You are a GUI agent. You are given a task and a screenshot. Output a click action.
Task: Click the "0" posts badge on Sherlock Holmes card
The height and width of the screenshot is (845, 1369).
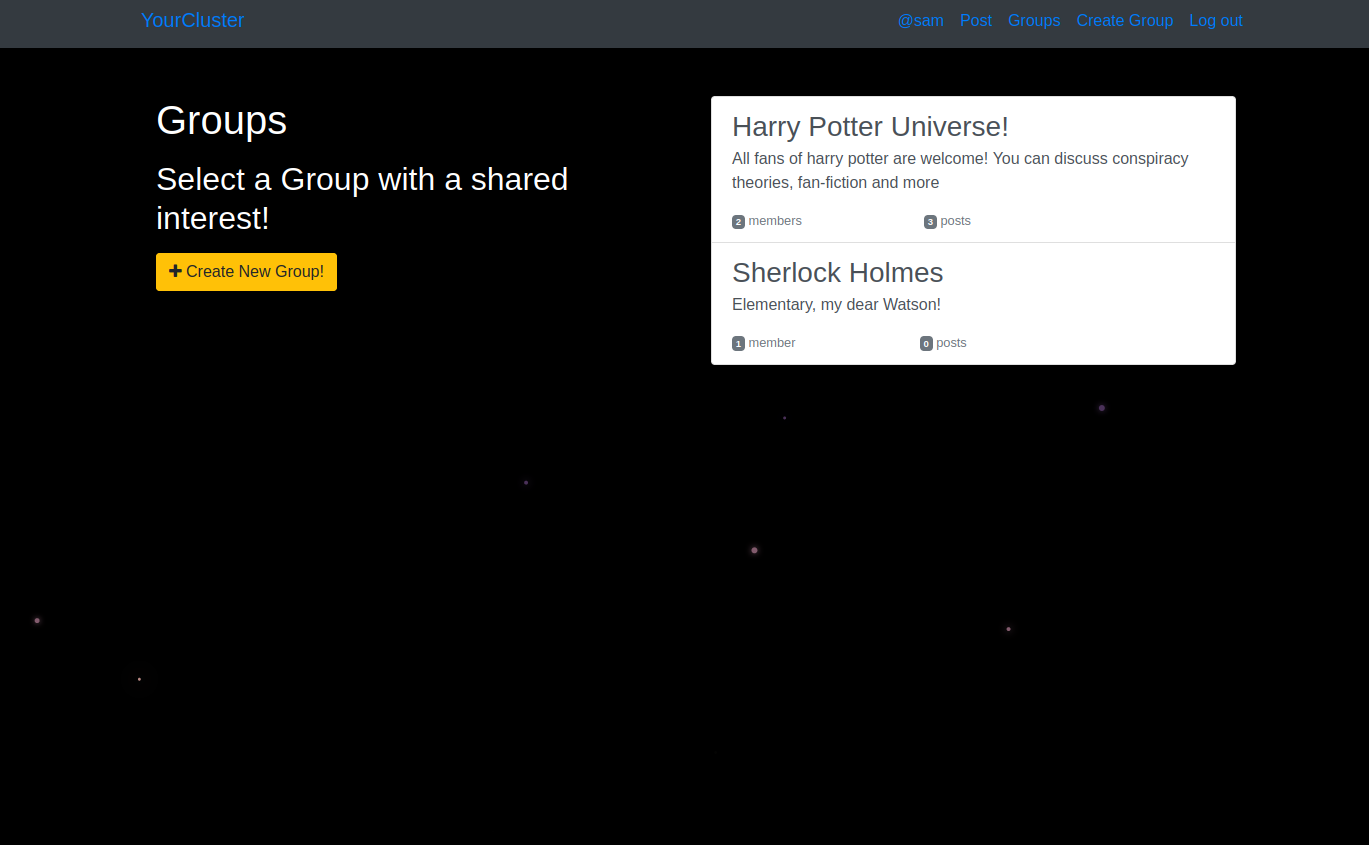click(x=925, y=343)
